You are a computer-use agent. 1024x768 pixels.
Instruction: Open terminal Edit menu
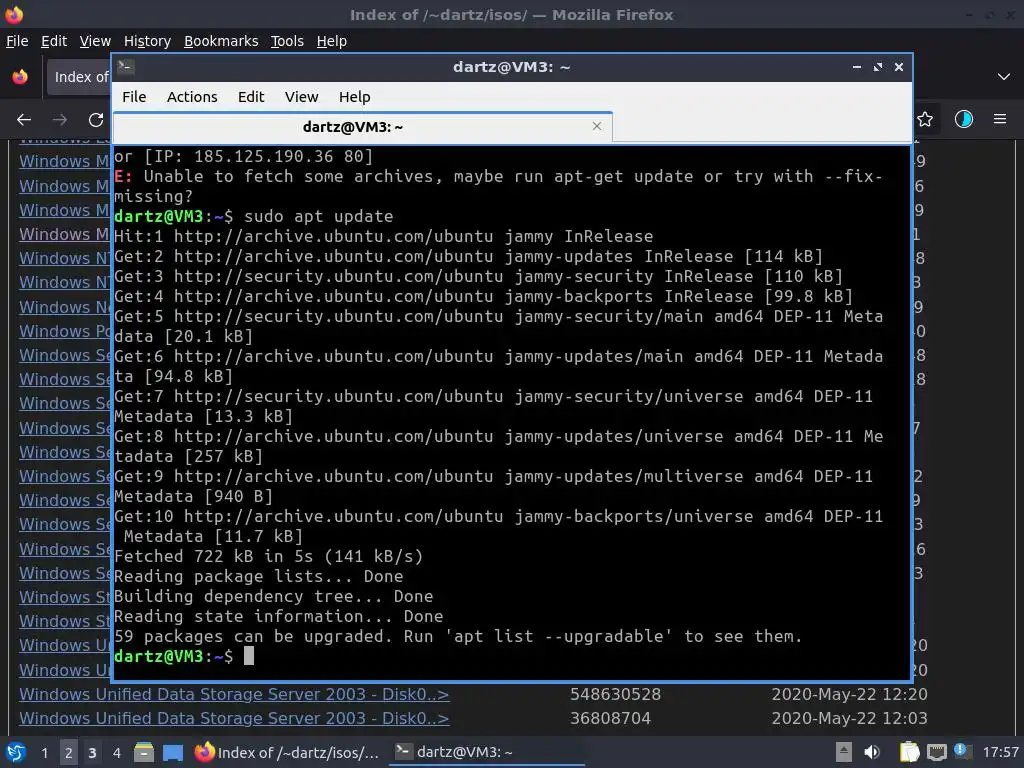[251, 97]
